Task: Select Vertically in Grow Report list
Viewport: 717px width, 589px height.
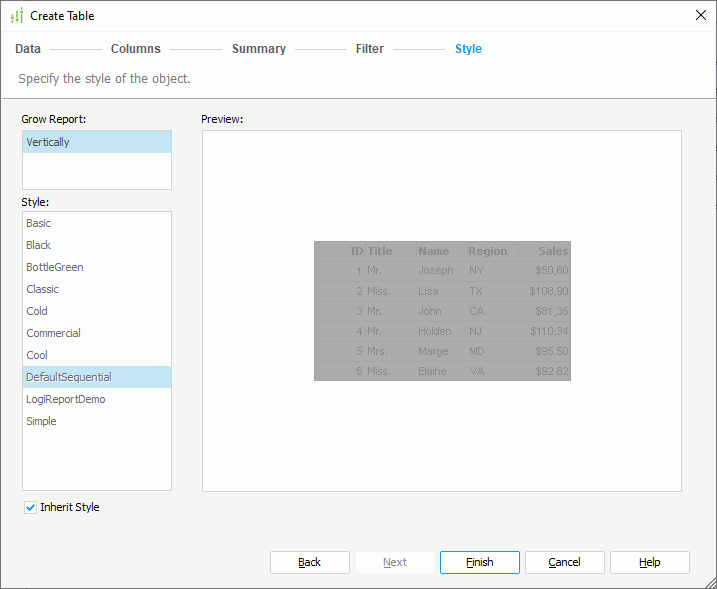Action: pyautogui.click(x=97, y=142)
